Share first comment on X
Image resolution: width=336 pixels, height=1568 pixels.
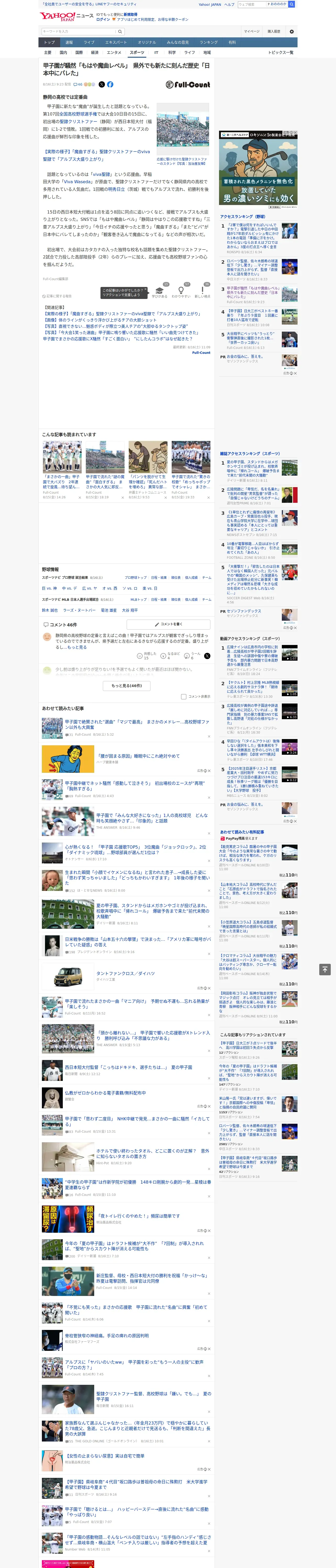207,656
